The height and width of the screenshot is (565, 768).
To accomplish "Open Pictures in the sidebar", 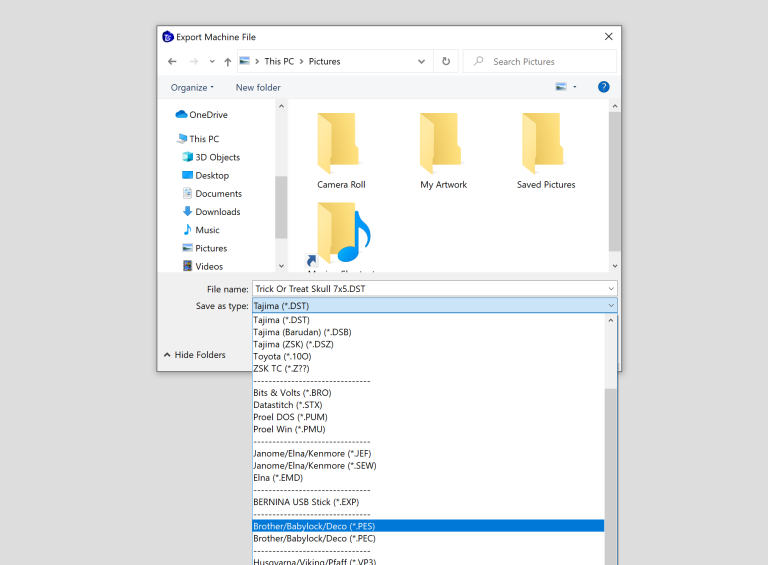I will [x=205, y=248].
